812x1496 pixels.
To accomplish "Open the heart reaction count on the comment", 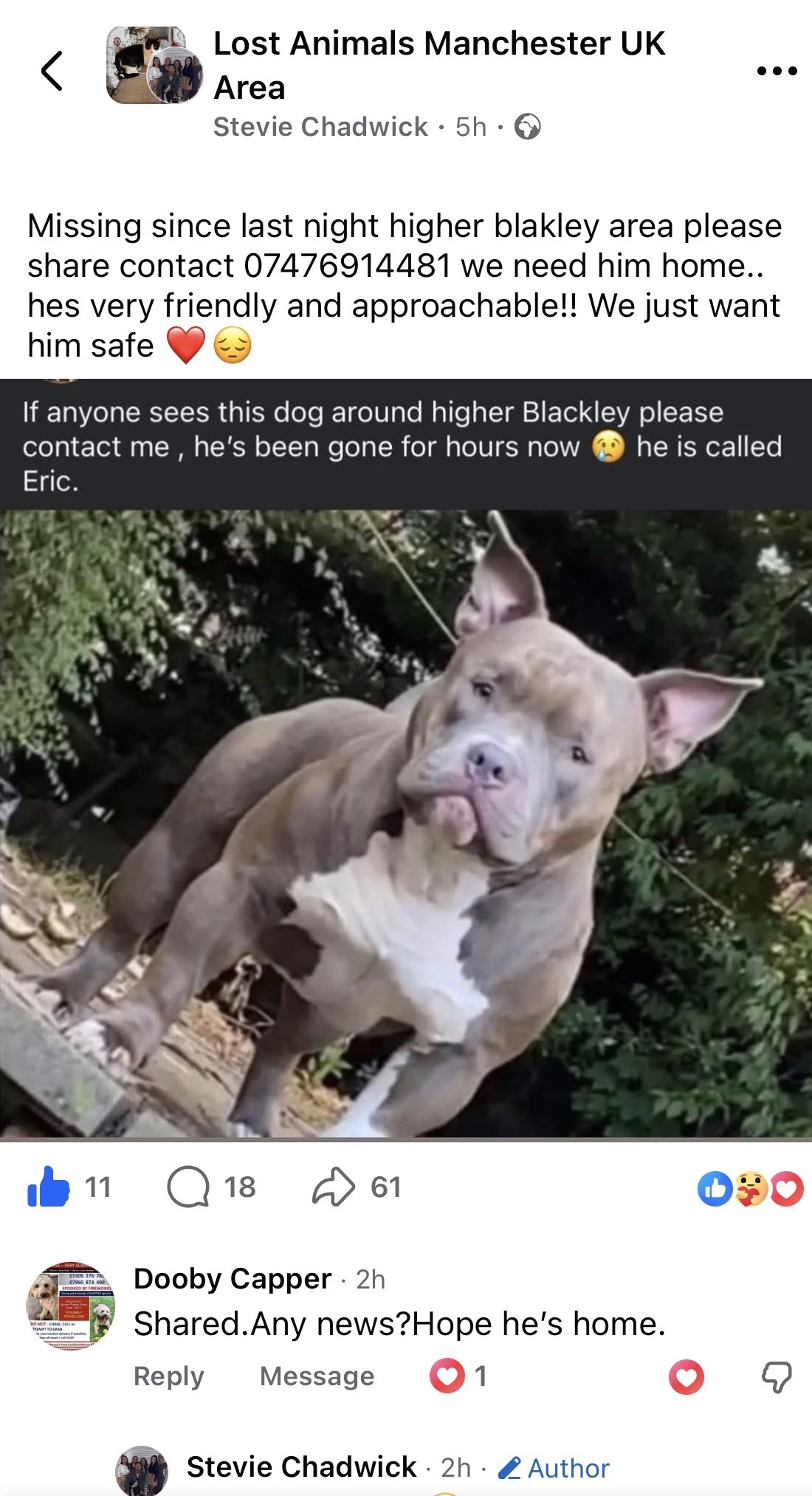I will 458,1376.
